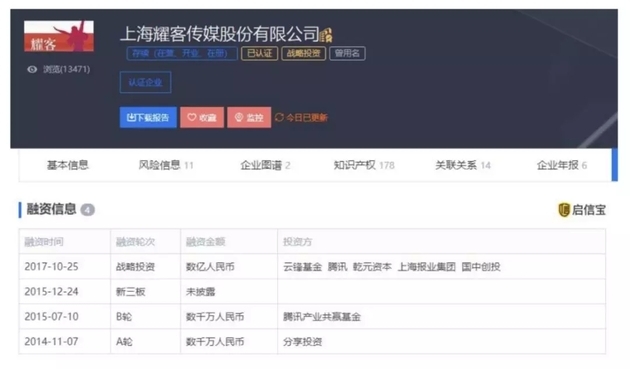
Task: Click the date 2015-07-10
Action: (51, 317)
